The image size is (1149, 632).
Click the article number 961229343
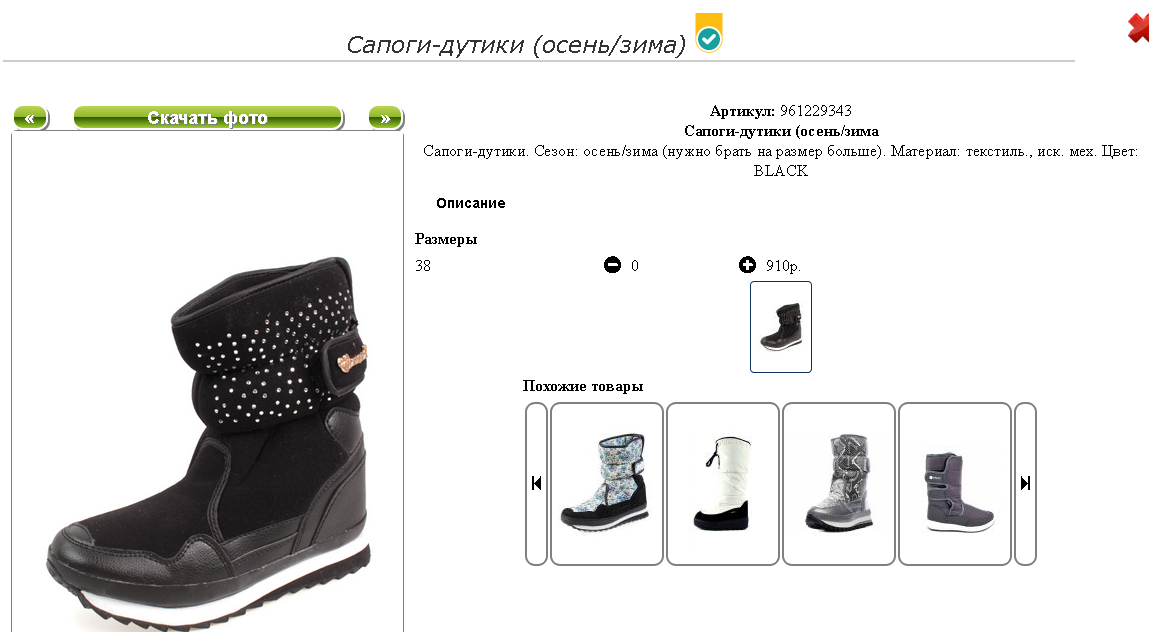(x=816, y=111)
